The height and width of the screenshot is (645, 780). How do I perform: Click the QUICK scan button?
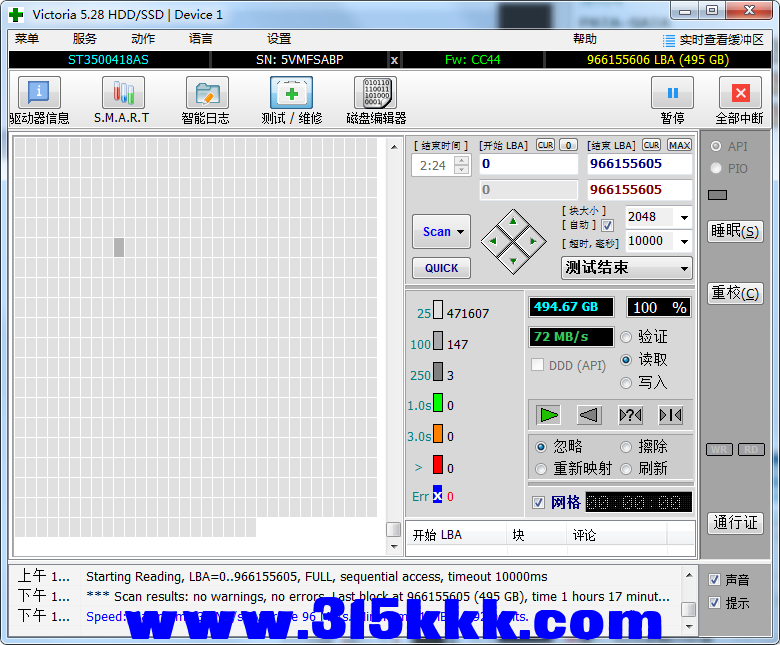click(x=441, y=268)
